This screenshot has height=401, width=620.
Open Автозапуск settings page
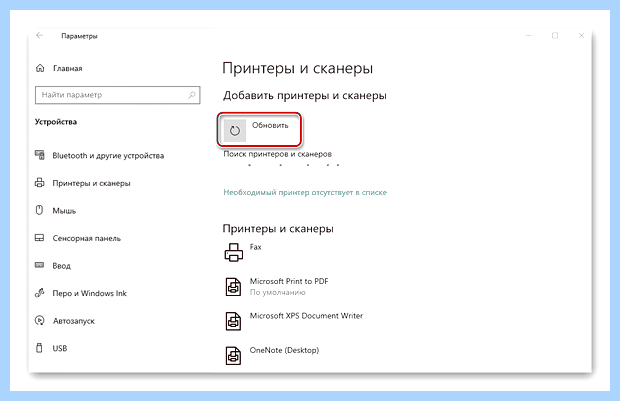point(74,321)
